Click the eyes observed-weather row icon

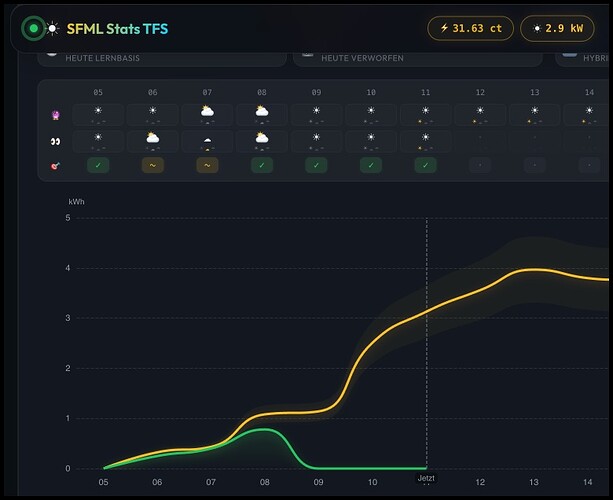(56, 141)
